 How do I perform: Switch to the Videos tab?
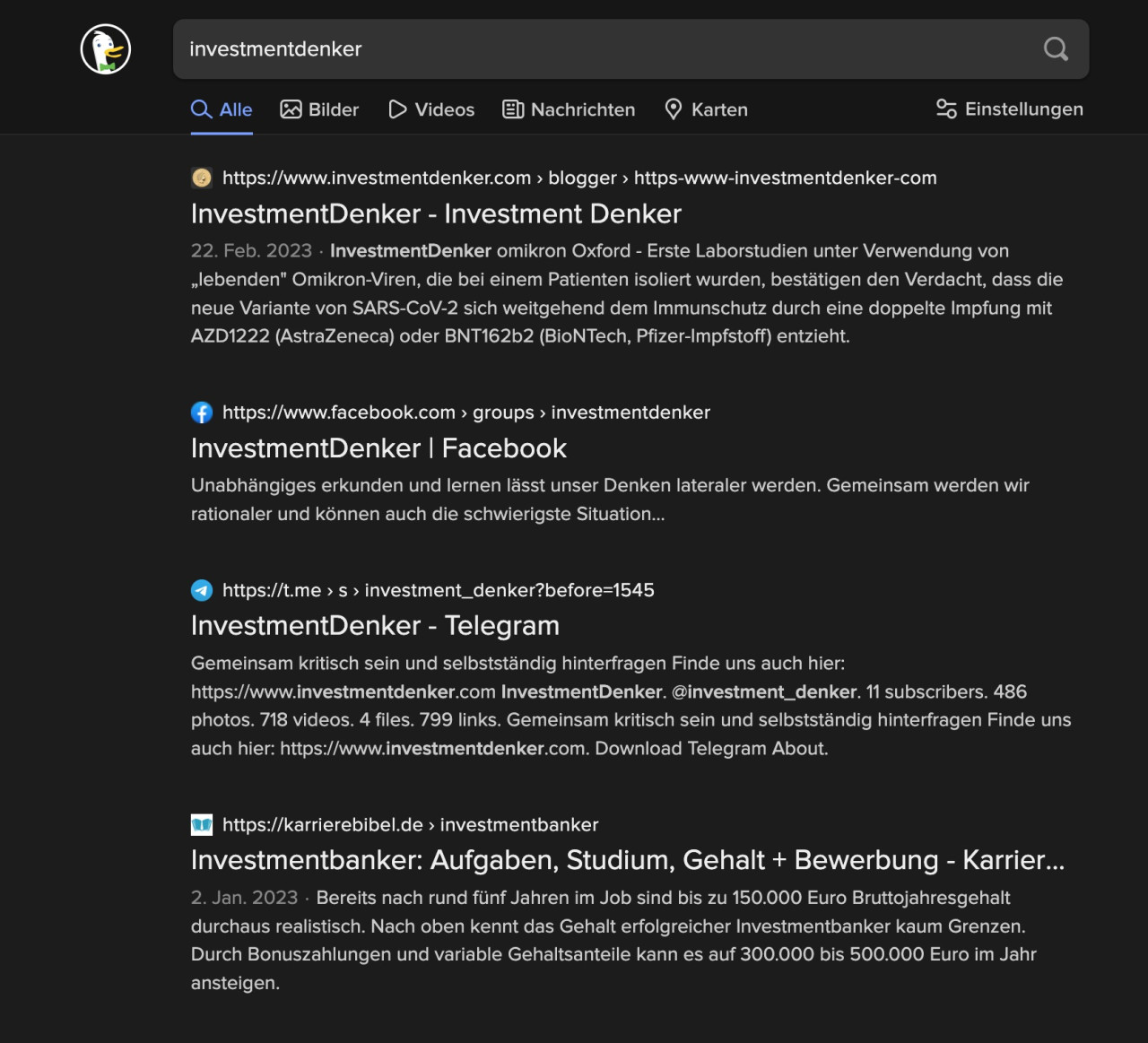(430, 109)
